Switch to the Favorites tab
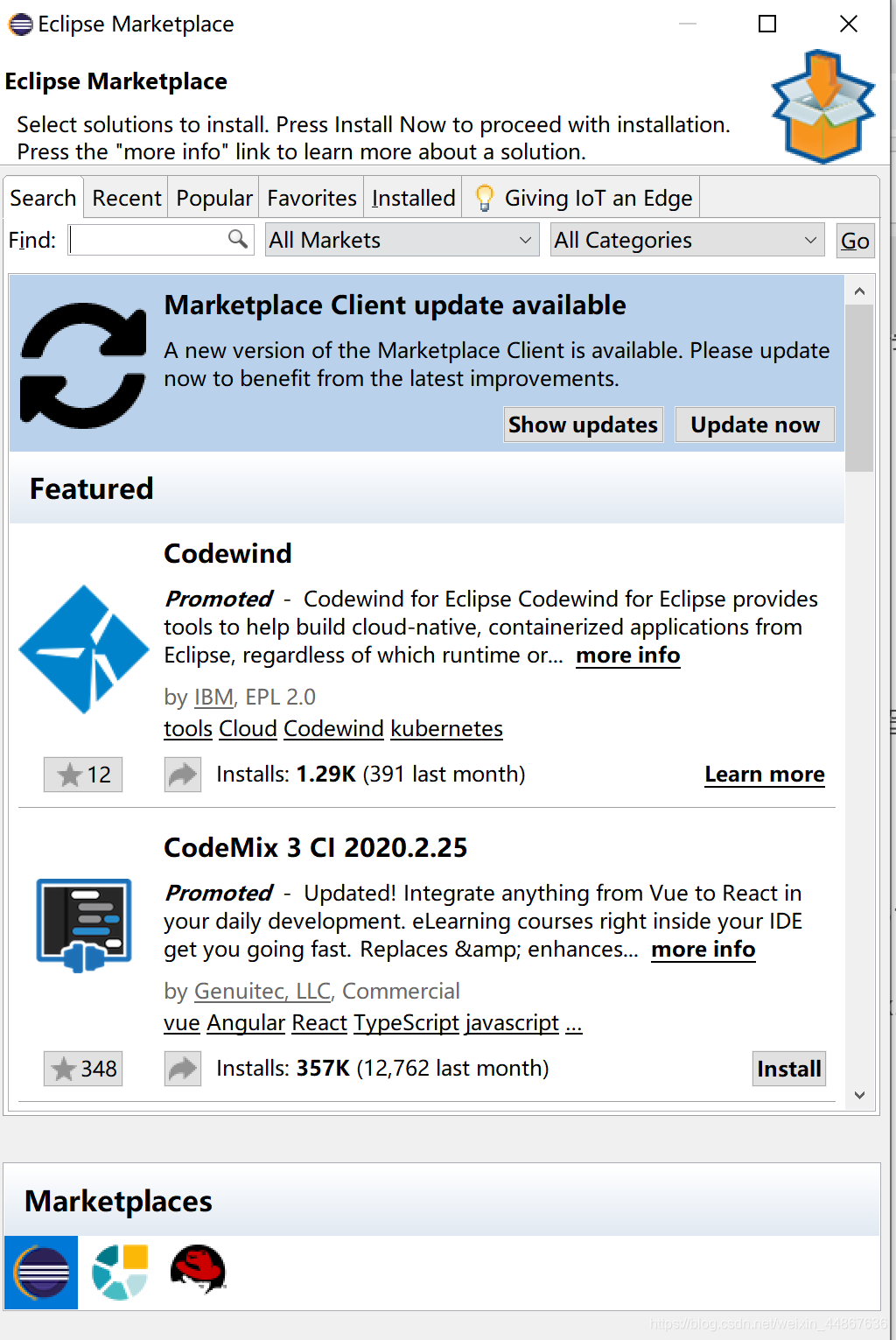Viewport: 896px width, 1340px height. coord(311,198)
